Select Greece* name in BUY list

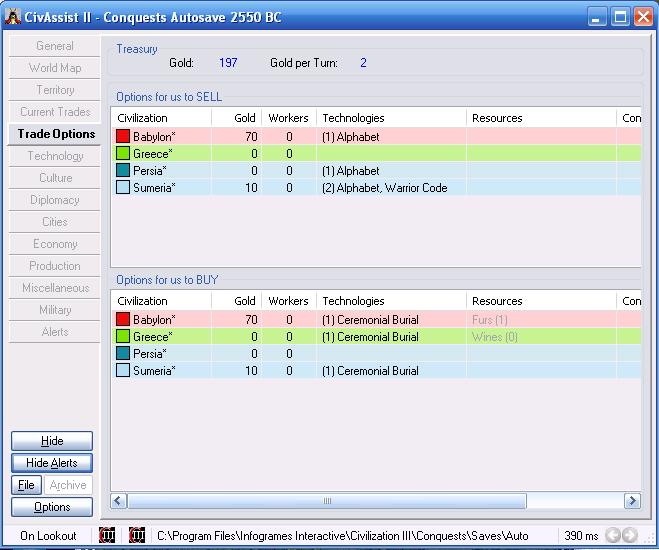tap(153, 337)
